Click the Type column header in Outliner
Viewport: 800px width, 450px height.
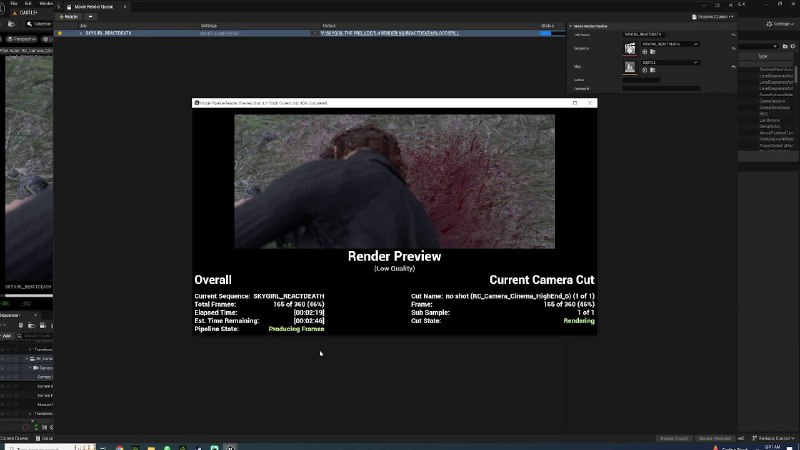762,56
